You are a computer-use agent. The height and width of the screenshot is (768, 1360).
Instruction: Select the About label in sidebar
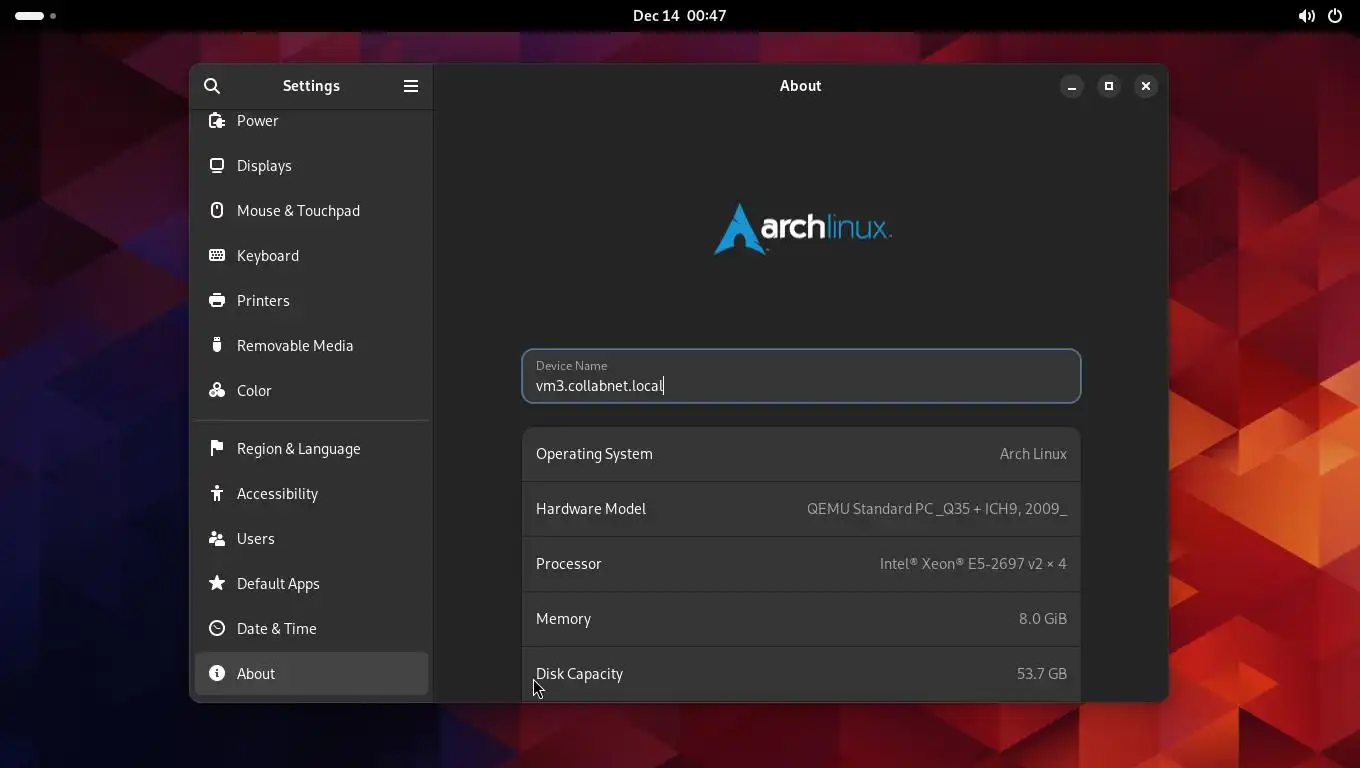[x=256, y=674]
